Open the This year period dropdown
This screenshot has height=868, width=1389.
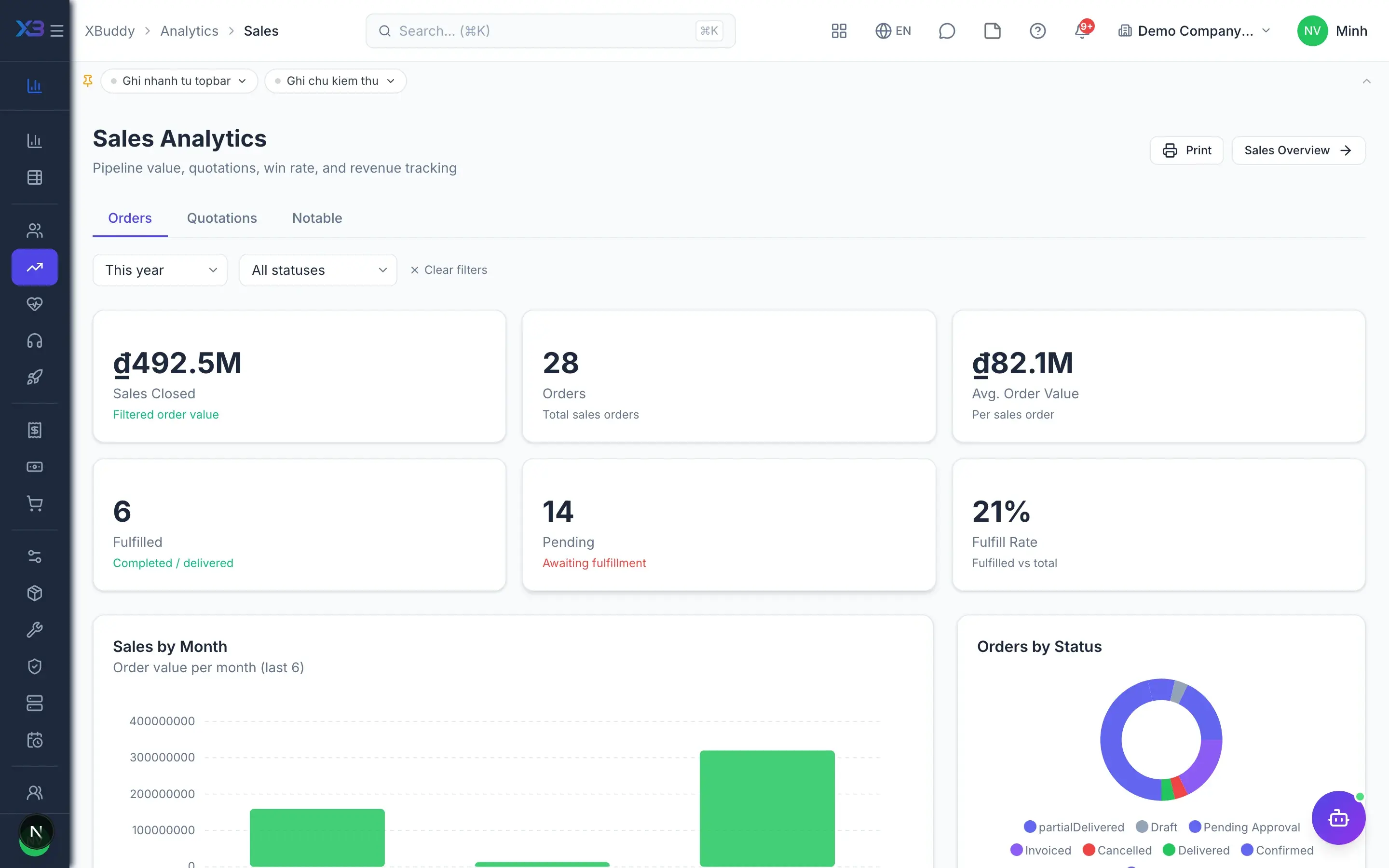(160, 270)
